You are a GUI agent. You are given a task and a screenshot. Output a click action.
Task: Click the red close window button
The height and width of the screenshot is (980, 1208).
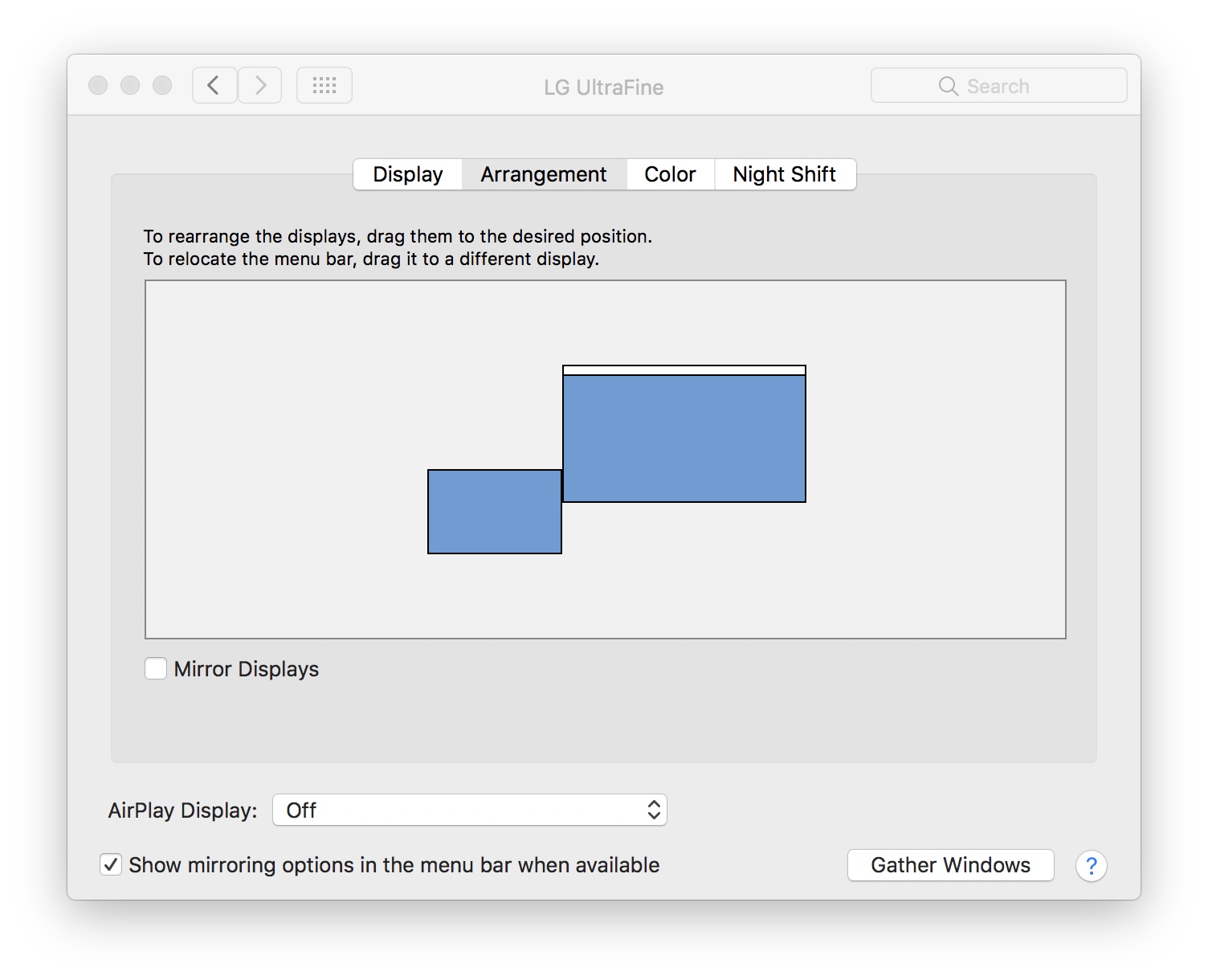(98, 85)
